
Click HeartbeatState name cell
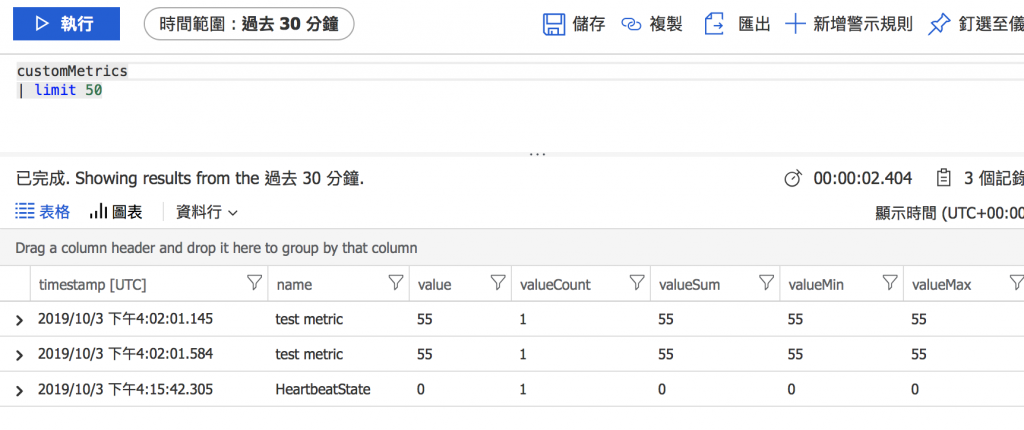click(x=323, y=389)
